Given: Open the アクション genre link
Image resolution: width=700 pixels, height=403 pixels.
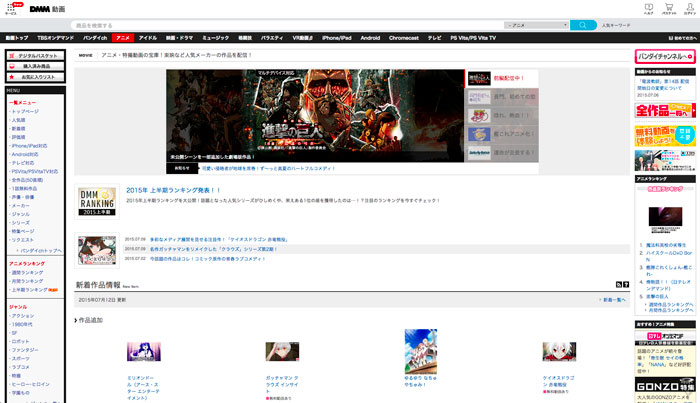Looking at the screenshot, I should (23, 316).
